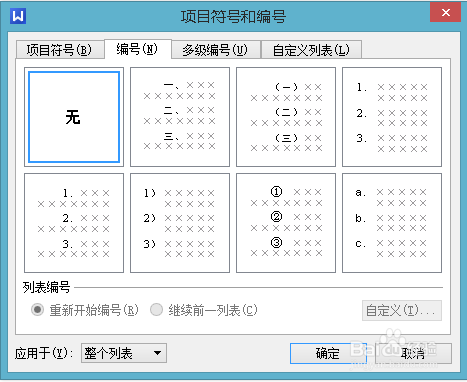467x382 pixels.
Task: Click the 编号 tab
Action: coord(138,49)
